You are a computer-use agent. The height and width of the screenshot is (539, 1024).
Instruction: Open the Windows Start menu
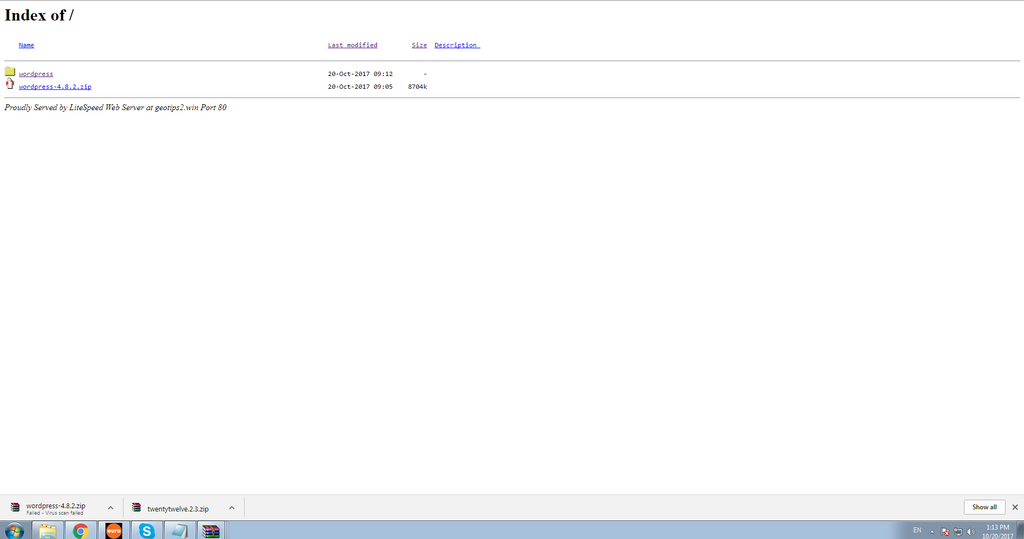click(x=14, y=531)
